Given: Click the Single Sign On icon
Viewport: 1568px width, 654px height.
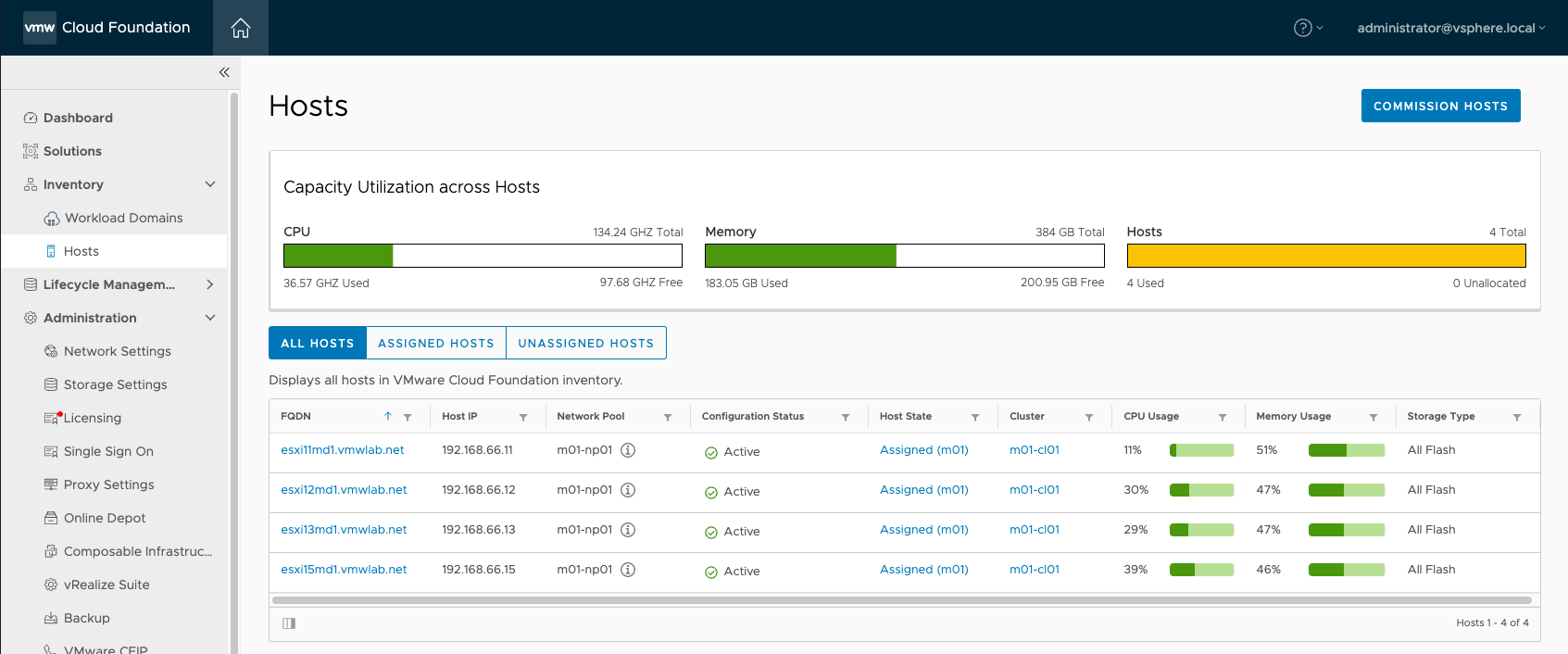Looking at the screenshot, I should pos(51,451).
